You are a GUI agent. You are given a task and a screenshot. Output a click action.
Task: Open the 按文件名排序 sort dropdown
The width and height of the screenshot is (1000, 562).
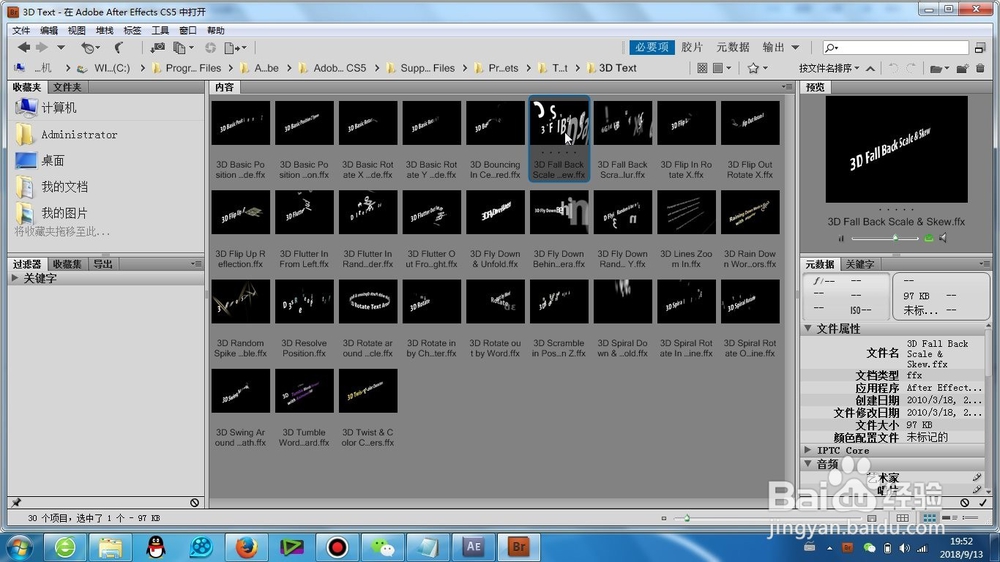[828, 68]
